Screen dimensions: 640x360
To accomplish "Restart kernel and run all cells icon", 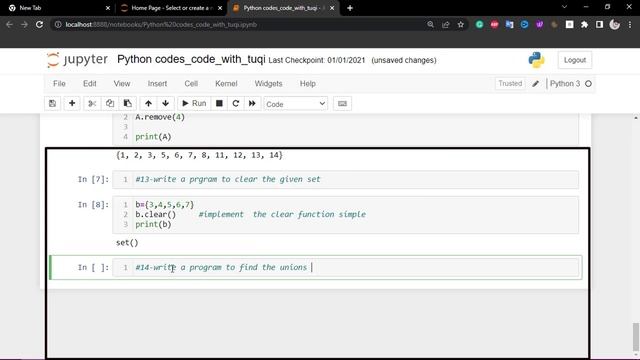I will tap(252, 104).
